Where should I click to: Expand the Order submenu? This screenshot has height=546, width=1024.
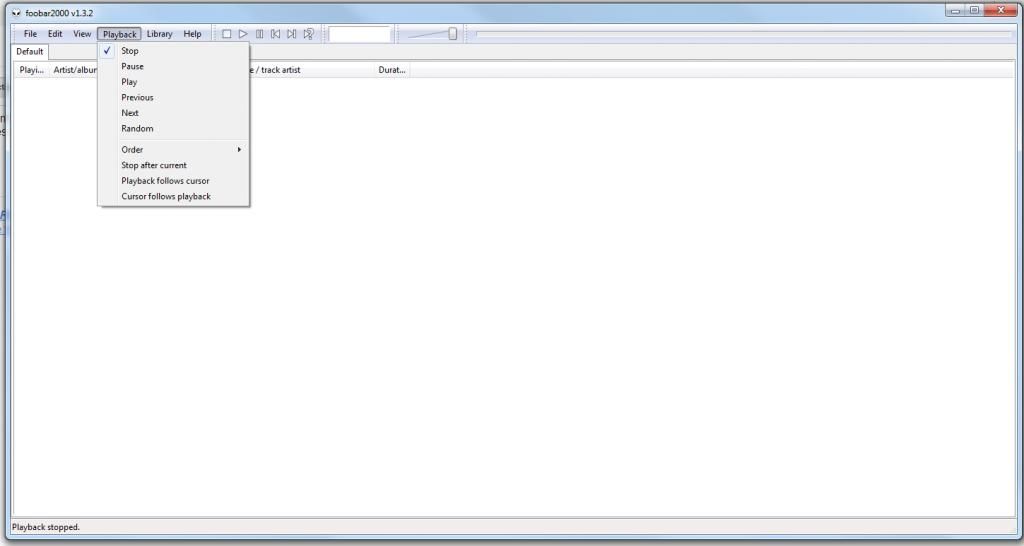pos(174,150)
